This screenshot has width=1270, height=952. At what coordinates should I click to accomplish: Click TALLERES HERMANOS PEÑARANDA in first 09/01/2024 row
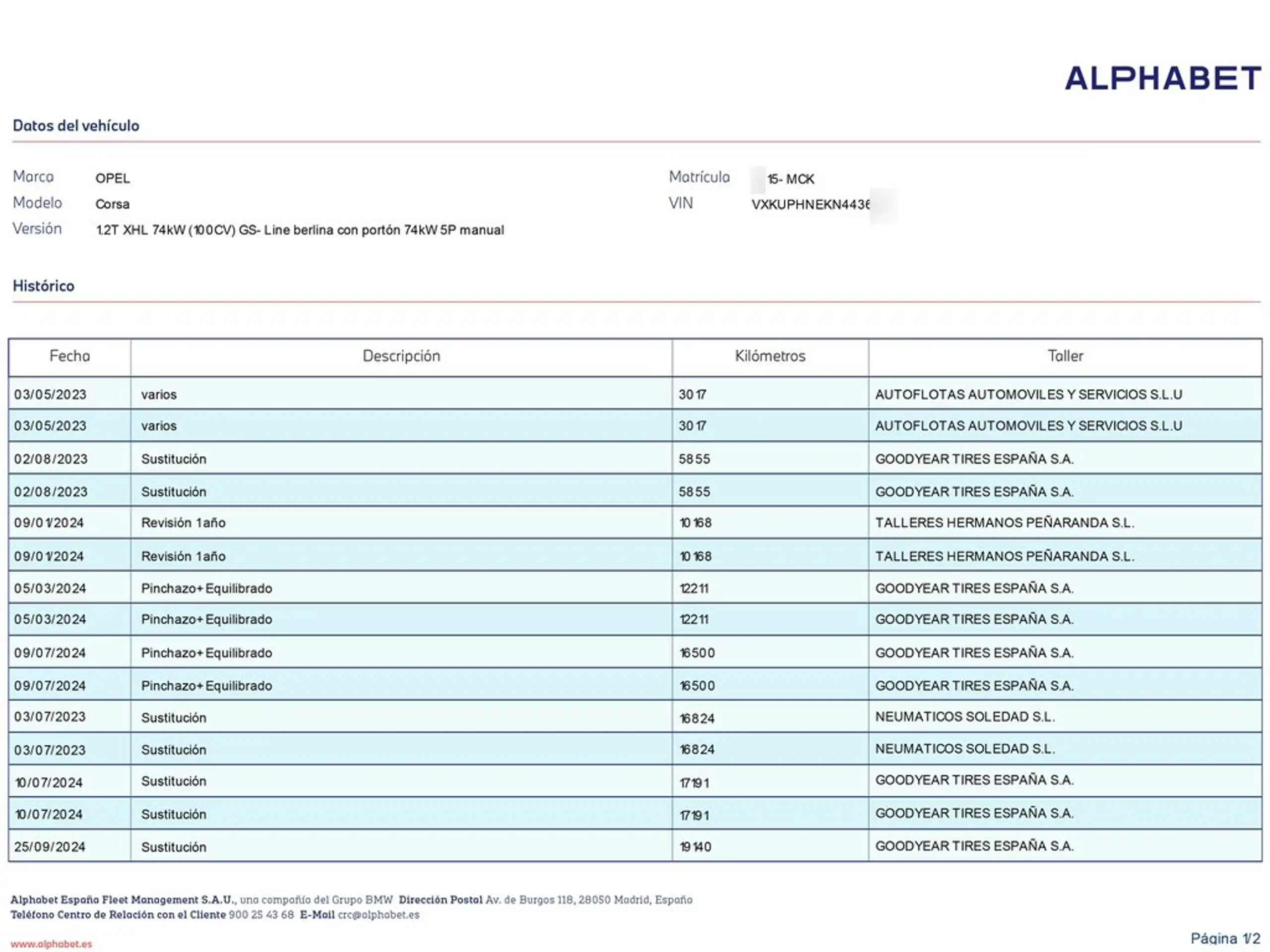point(1004,523)
